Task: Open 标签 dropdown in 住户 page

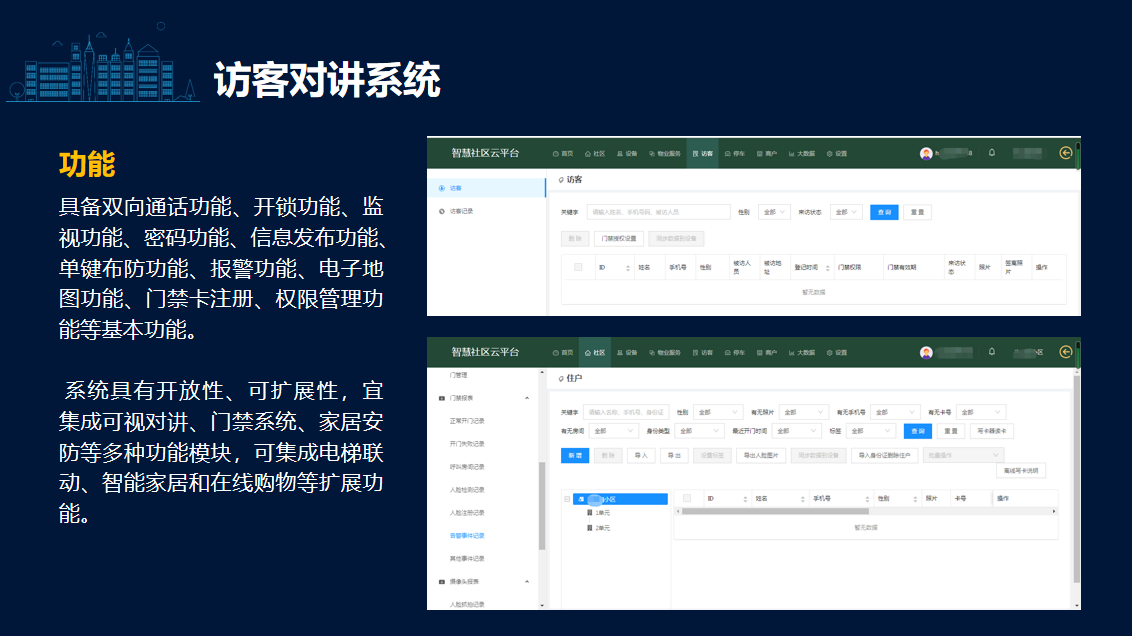Action: tap(871, 431)
